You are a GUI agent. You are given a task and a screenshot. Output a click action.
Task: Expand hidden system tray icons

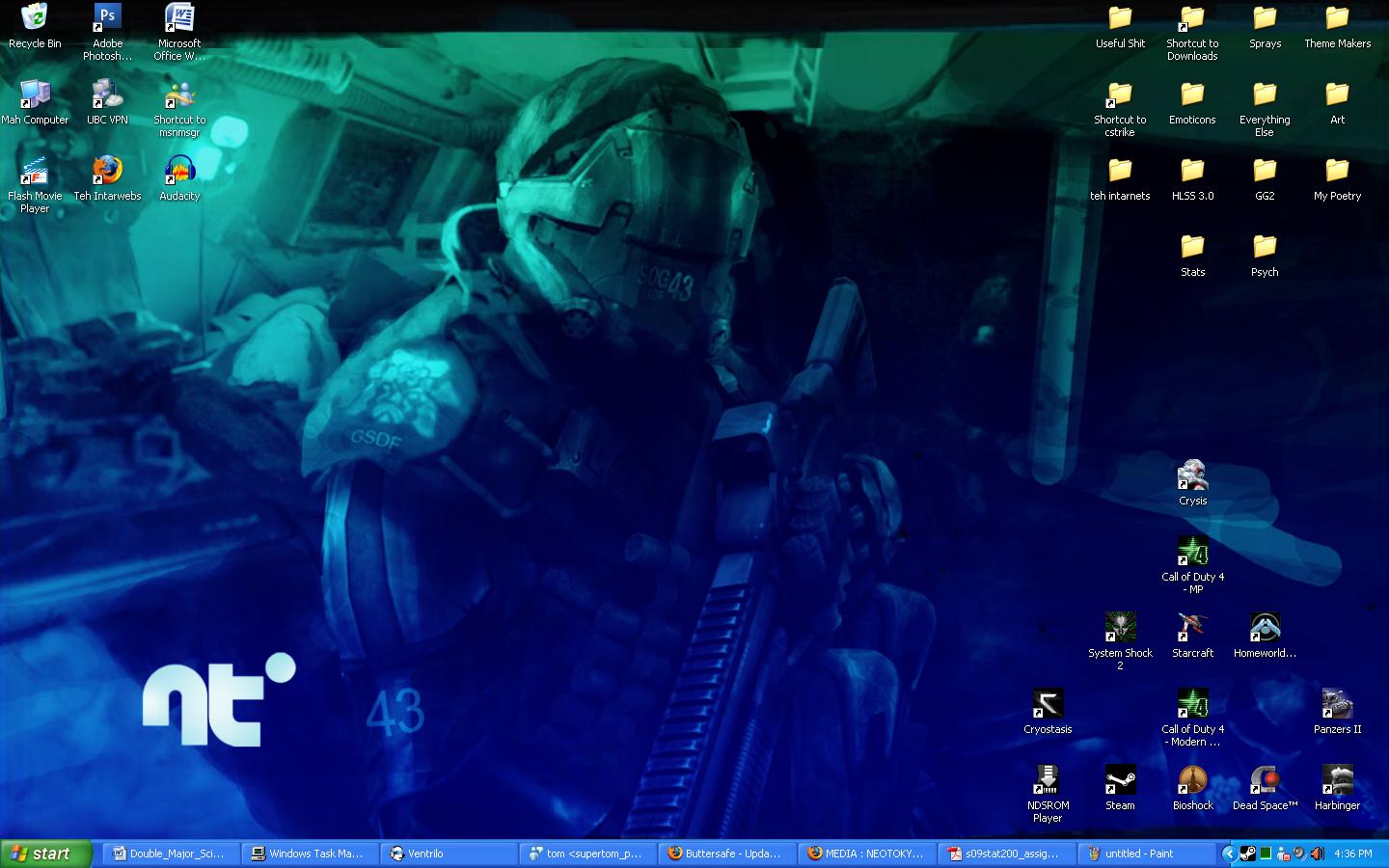pyautogui.click(x=1228, y=854)
